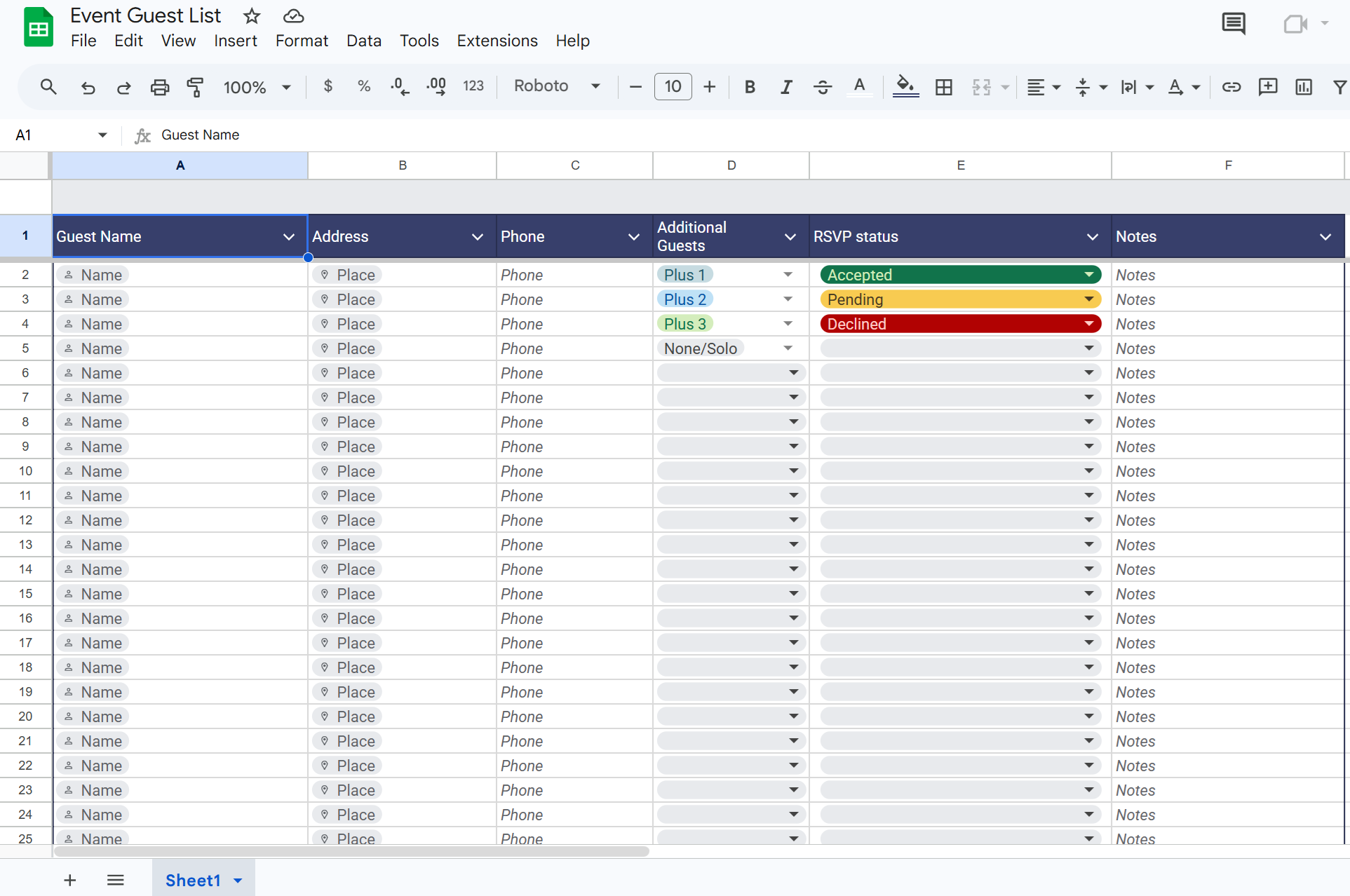Image resolution: width=1350 pixels, height=896 pixels.
Task: Insert comment icon in toolbar
Action: pyautogui.click(x=1268, y=87)
